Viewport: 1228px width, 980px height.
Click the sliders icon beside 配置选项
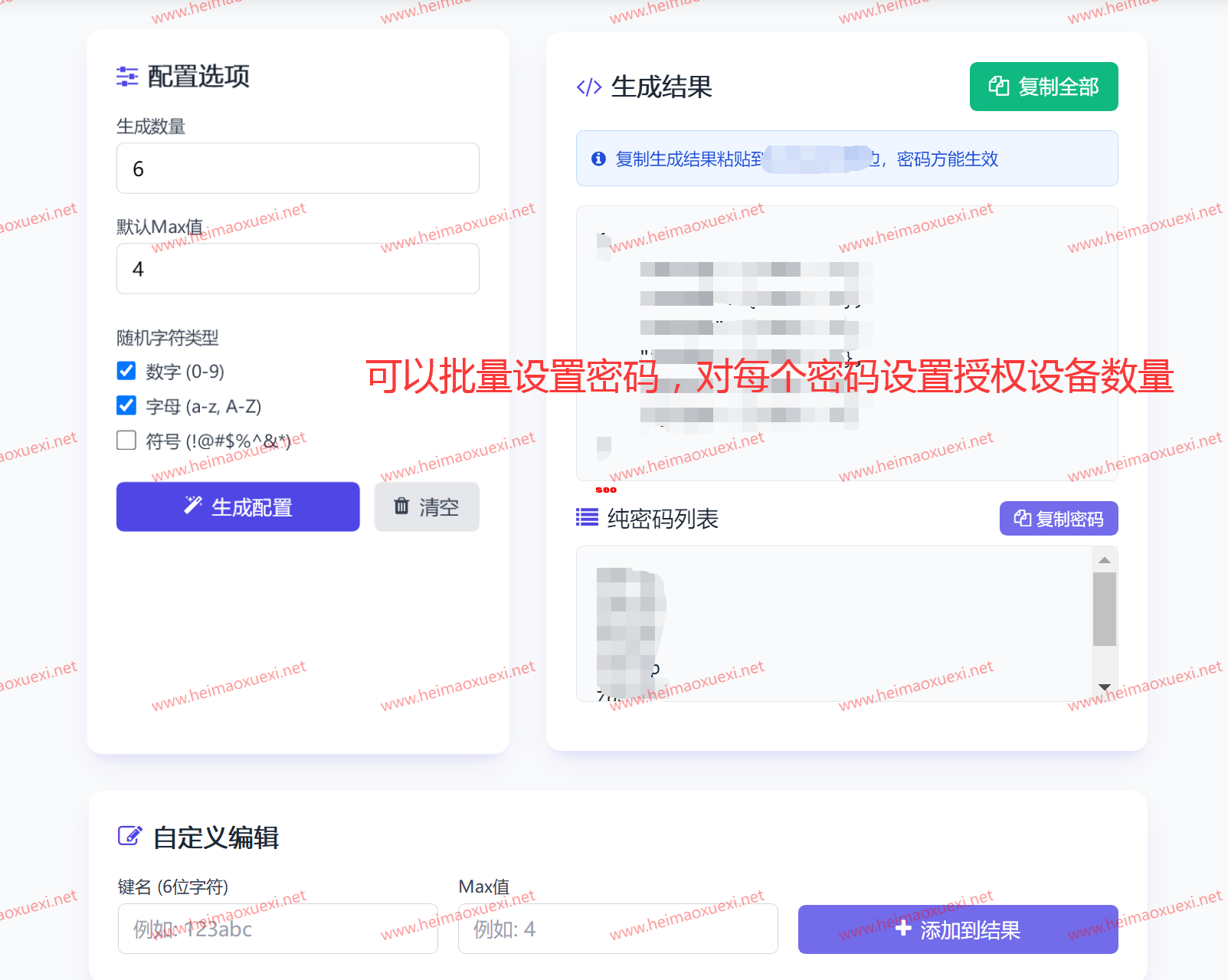(127, 77)
